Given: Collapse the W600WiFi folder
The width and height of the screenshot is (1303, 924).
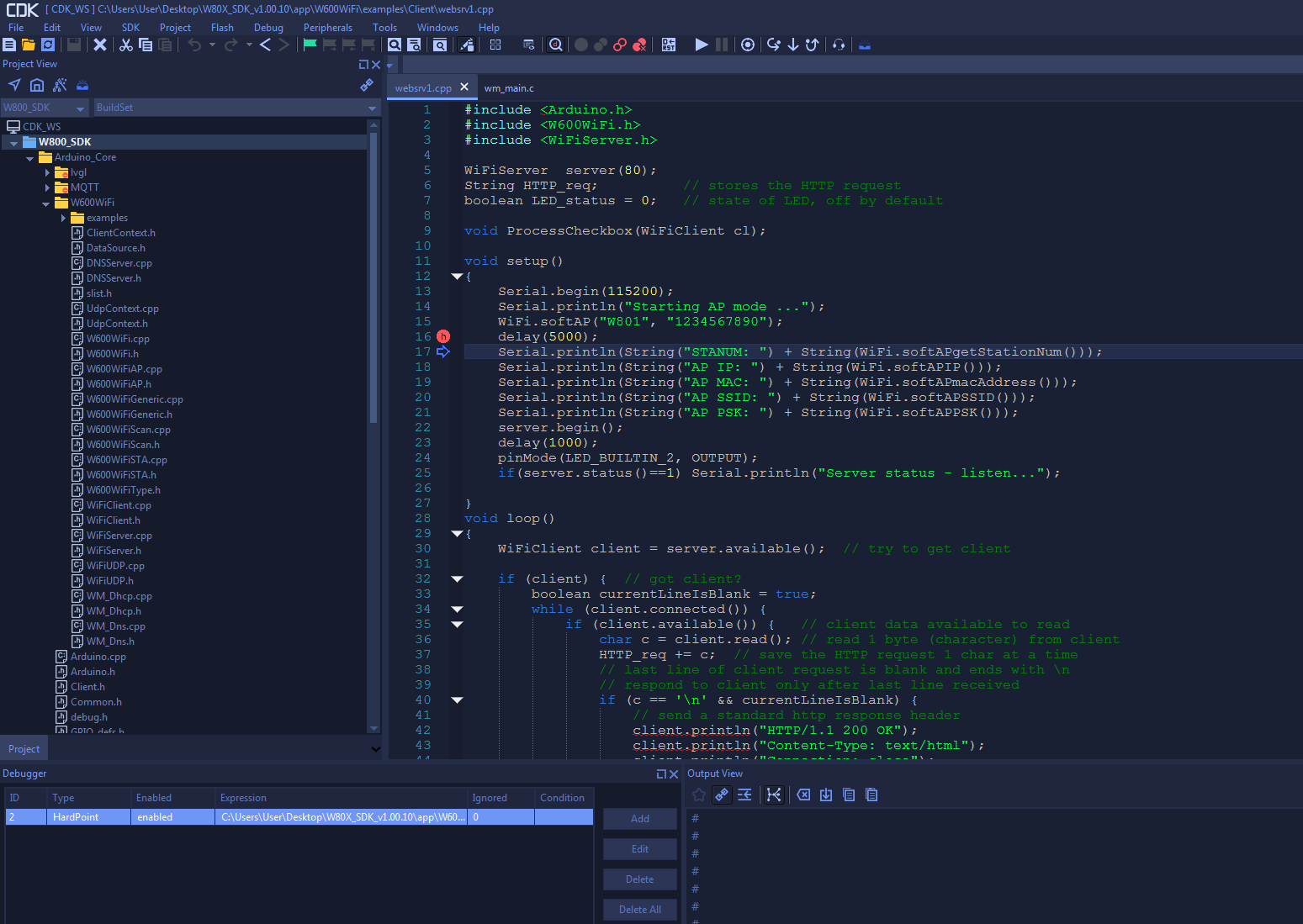Looking at the screenshot, I should pos(45,203).
